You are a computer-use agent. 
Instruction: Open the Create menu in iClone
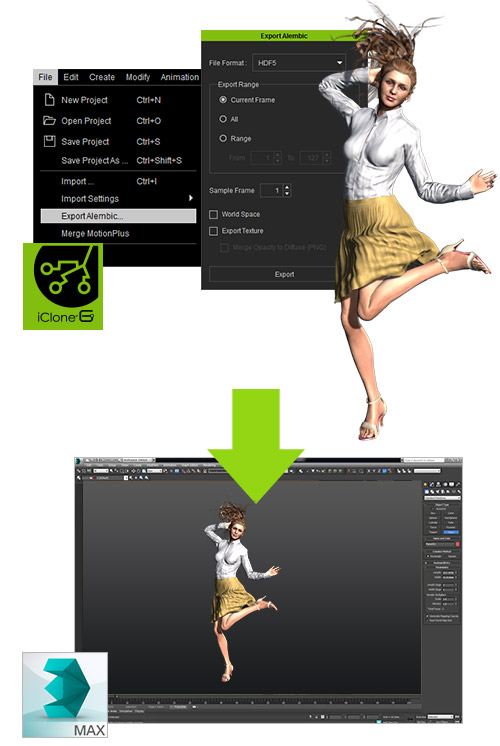coord(102,77)
